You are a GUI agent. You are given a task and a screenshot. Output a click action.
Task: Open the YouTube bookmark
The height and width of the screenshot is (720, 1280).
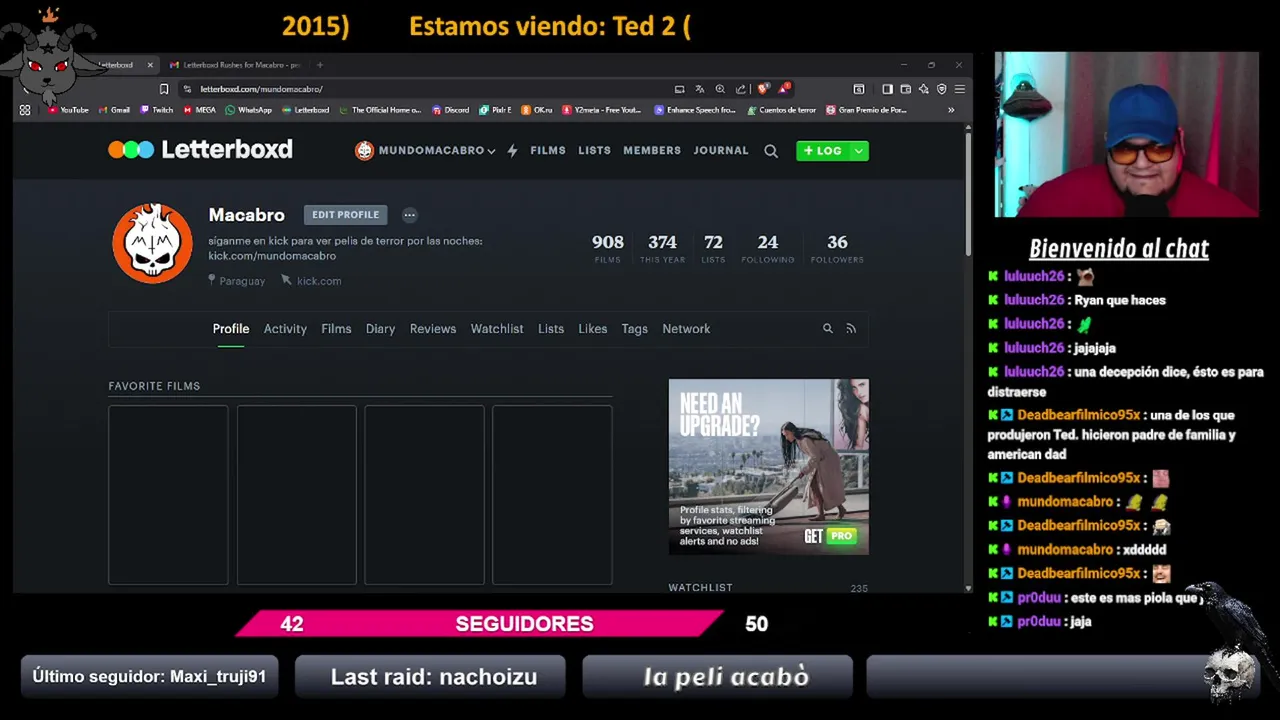[68, 110]
